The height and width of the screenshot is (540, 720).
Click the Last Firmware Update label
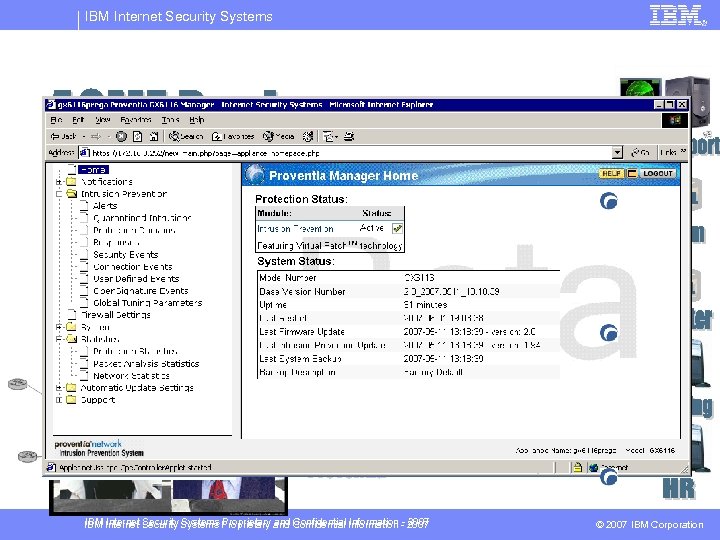302,332
